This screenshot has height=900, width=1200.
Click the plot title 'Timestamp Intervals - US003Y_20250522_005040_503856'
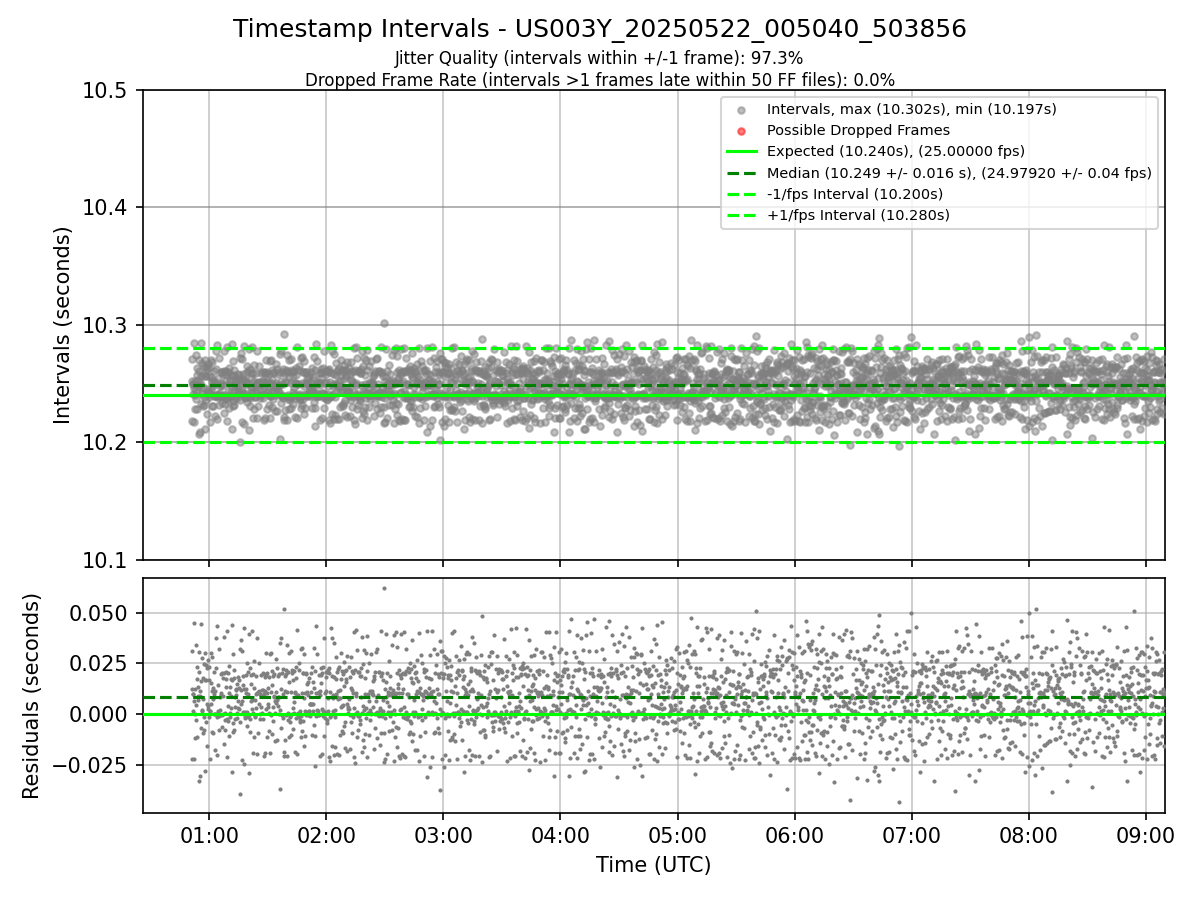600,29
